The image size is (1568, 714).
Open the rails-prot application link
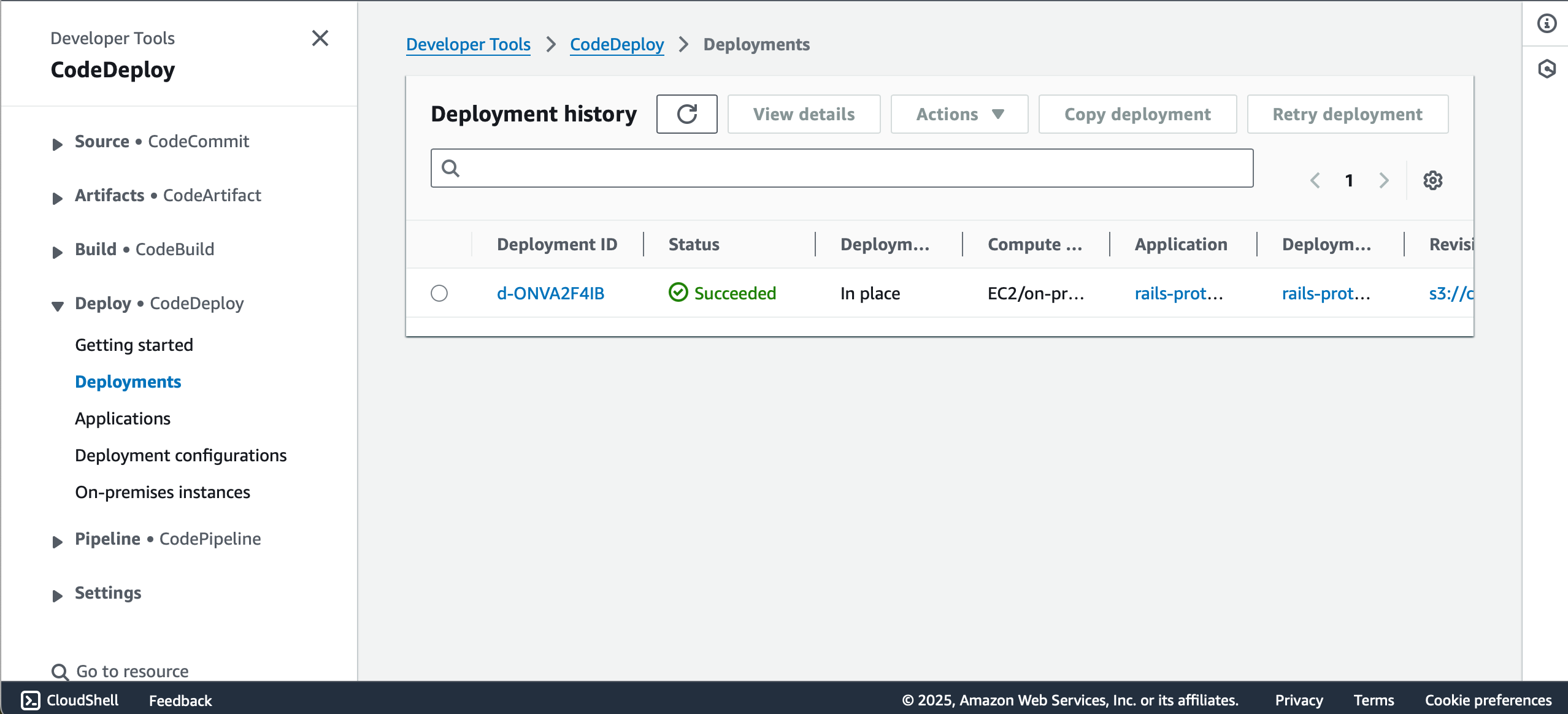(x=1178, y=293)
